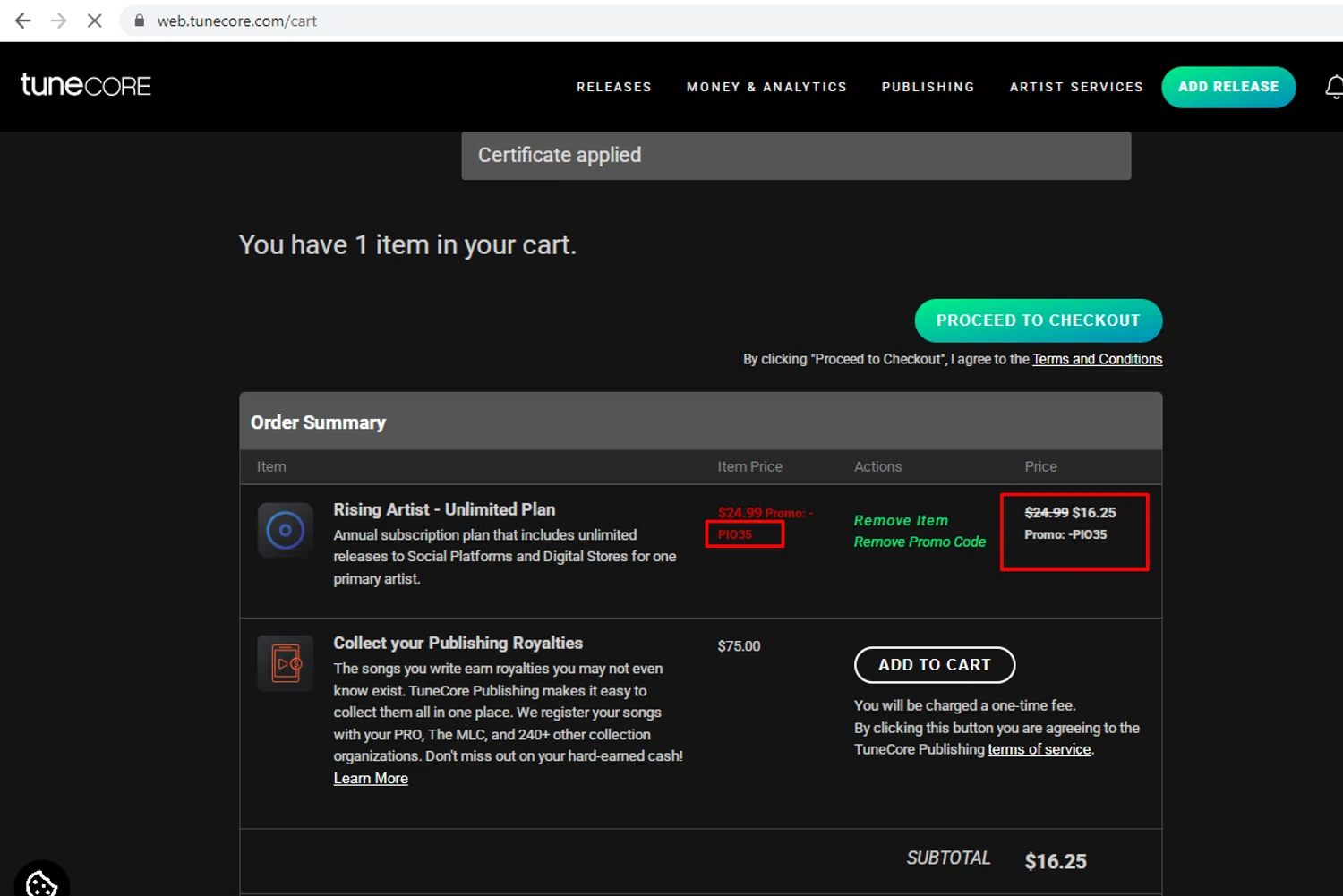Screen dimensions: 1343x896
Task: Open the Artist Services menu
Action: [x=1076, y=87]
